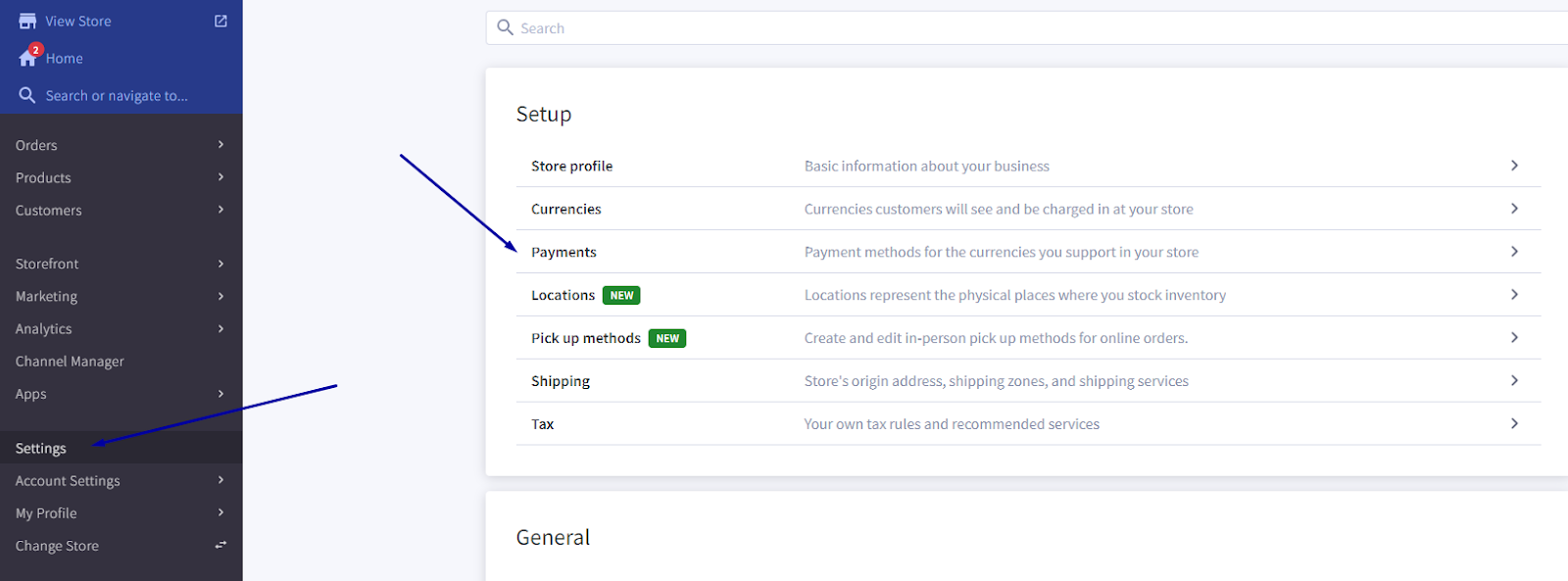
Task: Click the 'Search or navigate to...' field
Action: pyautogui.click(x=116, y=95)
